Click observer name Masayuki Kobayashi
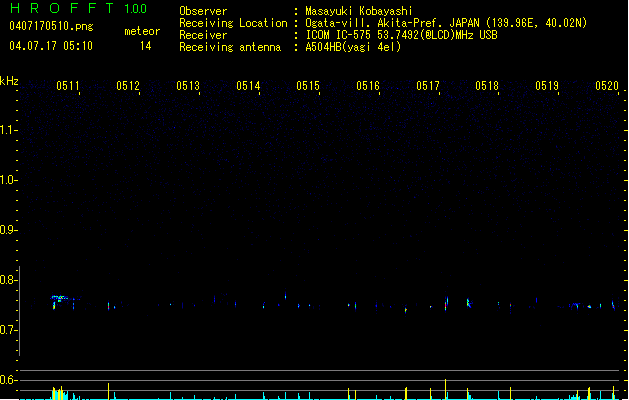This screenshot has height=400, width=629. pyautogui.click(x=359, y=11)
